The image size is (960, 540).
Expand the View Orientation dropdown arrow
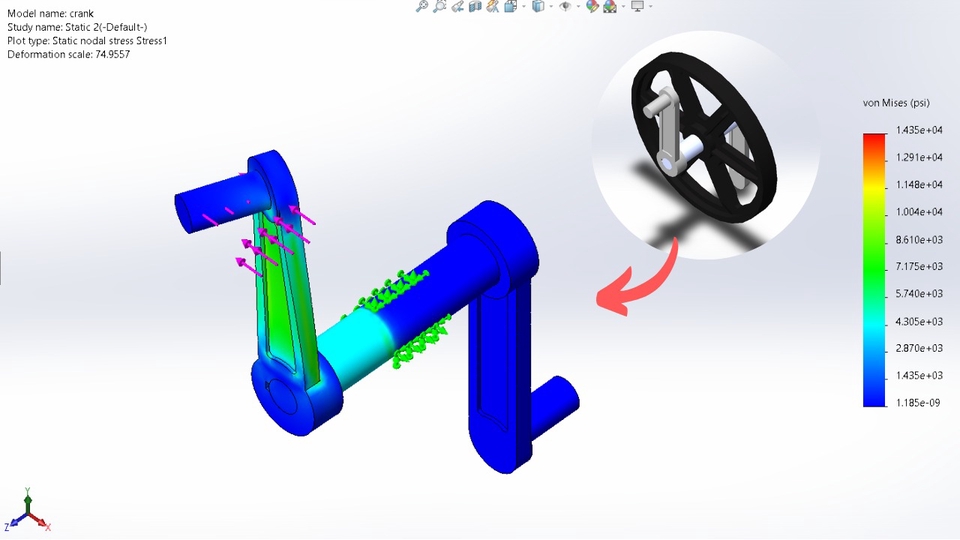tap(523, 6)
